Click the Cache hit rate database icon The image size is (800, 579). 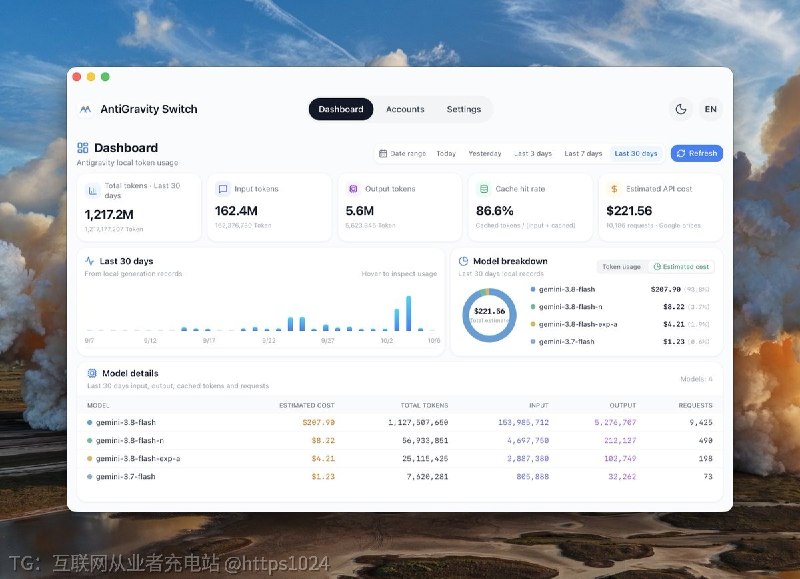pos(484,189)
